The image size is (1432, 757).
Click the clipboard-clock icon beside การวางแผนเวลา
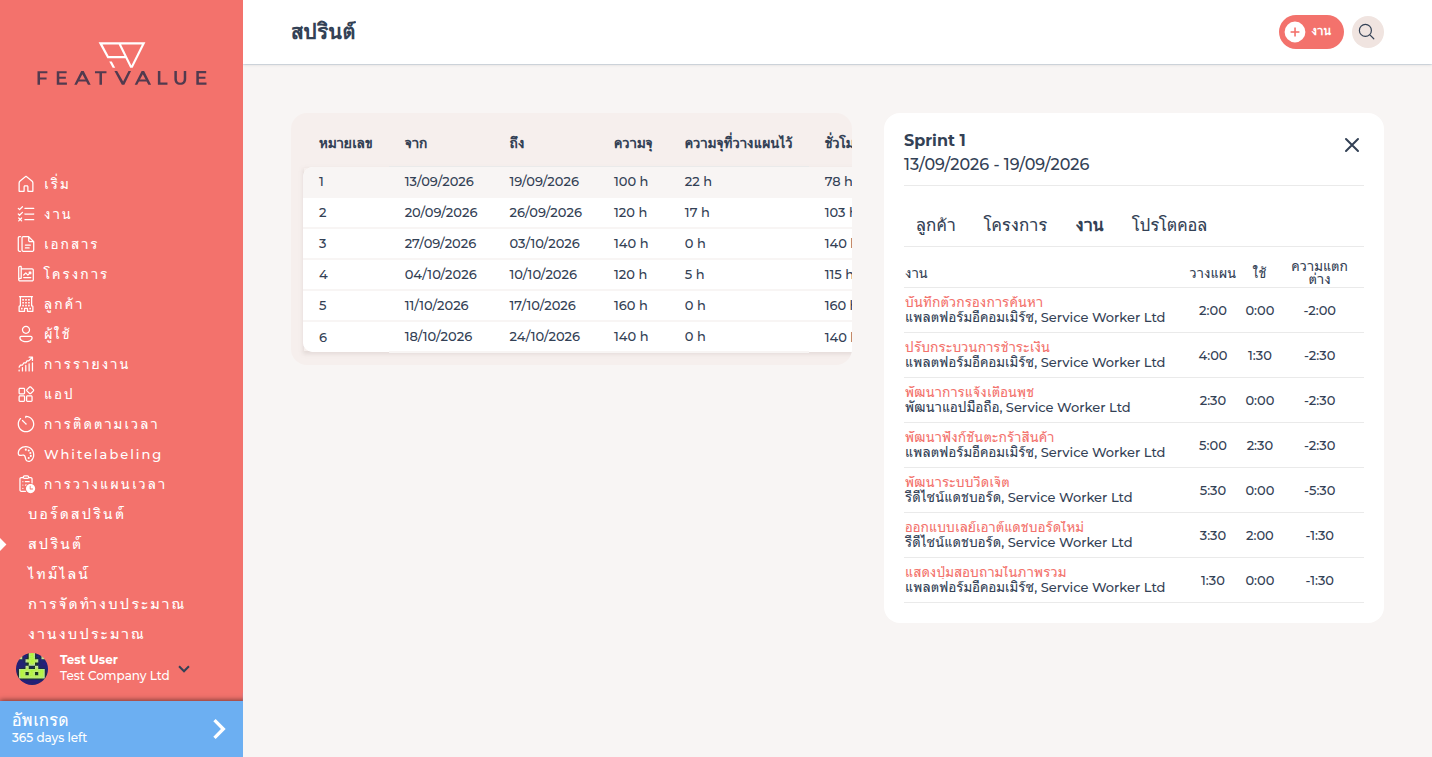point(26,484)
